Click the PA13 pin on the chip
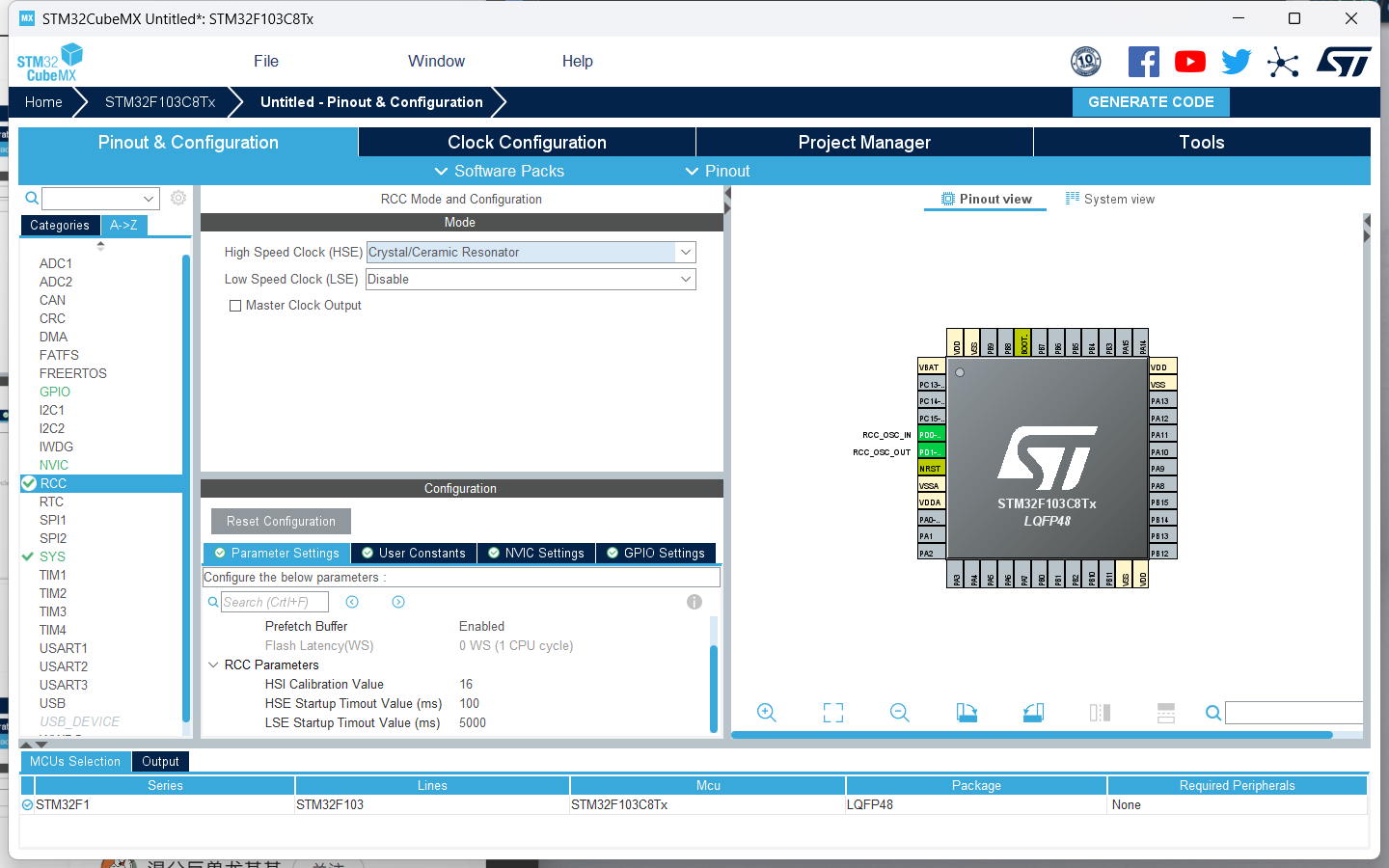 pos(1162,401)
